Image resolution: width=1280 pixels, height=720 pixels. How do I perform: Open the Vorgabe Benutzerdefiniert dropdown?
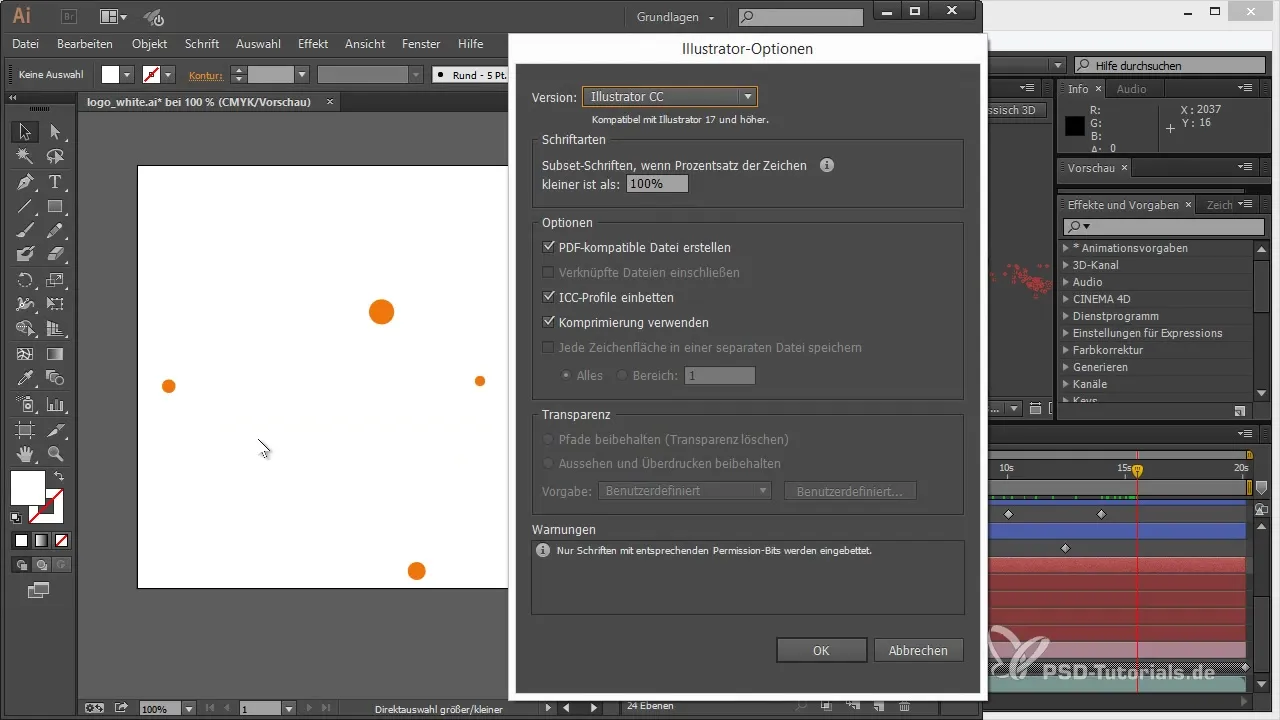(x=685, y=491)
